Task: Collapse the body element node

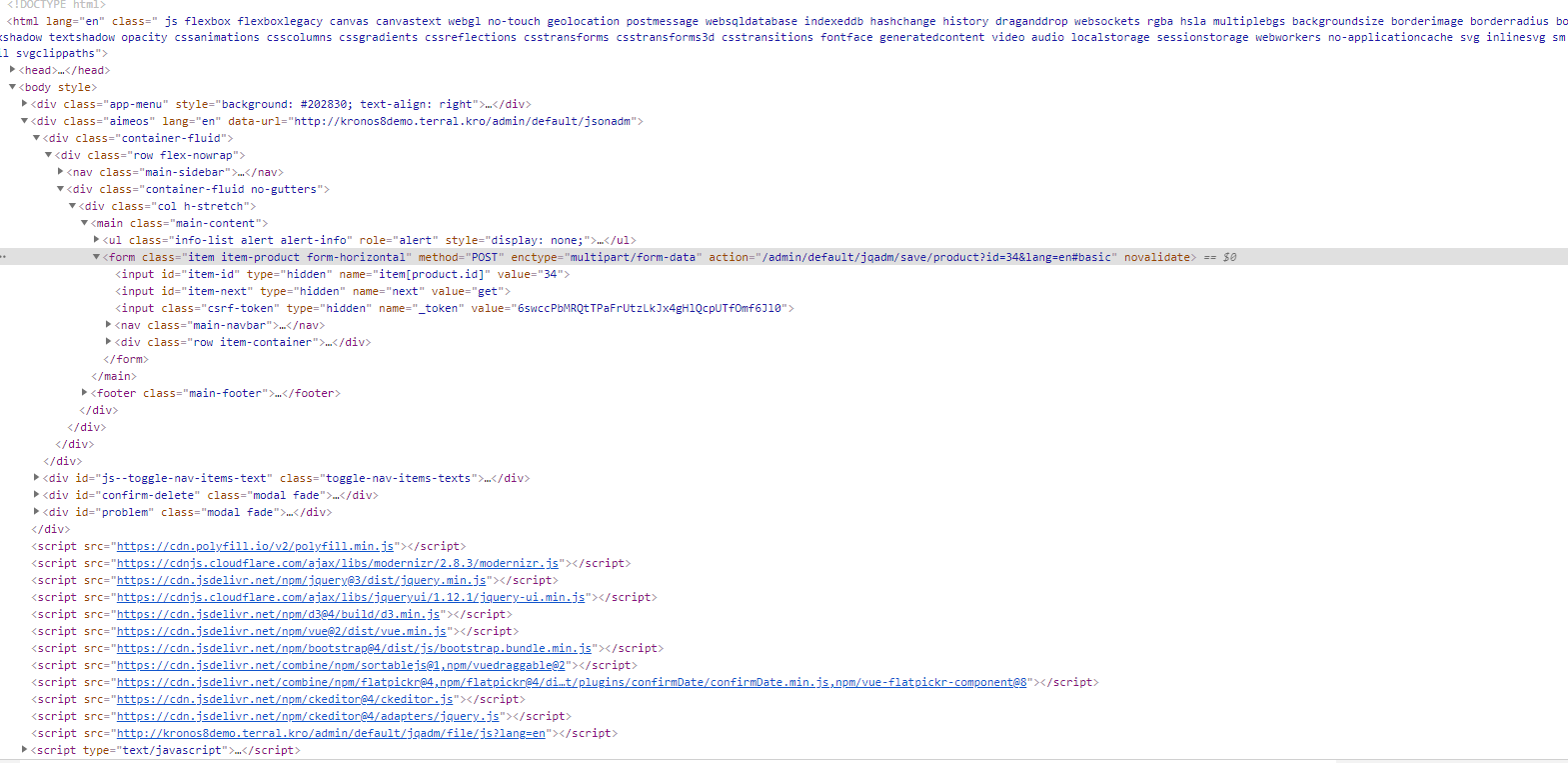Action: pyautogui.click(x=12, y=87)
